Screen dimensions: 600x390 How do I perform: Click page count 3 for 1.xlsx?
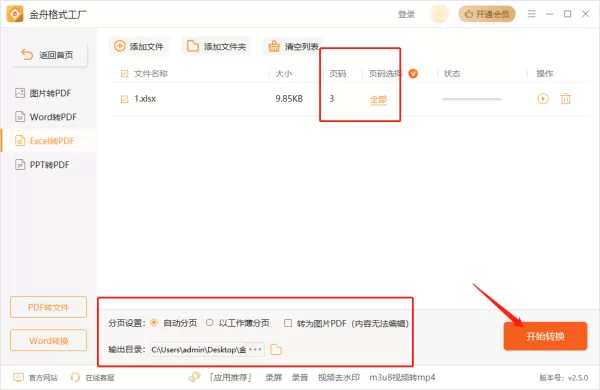coord(332,99)
